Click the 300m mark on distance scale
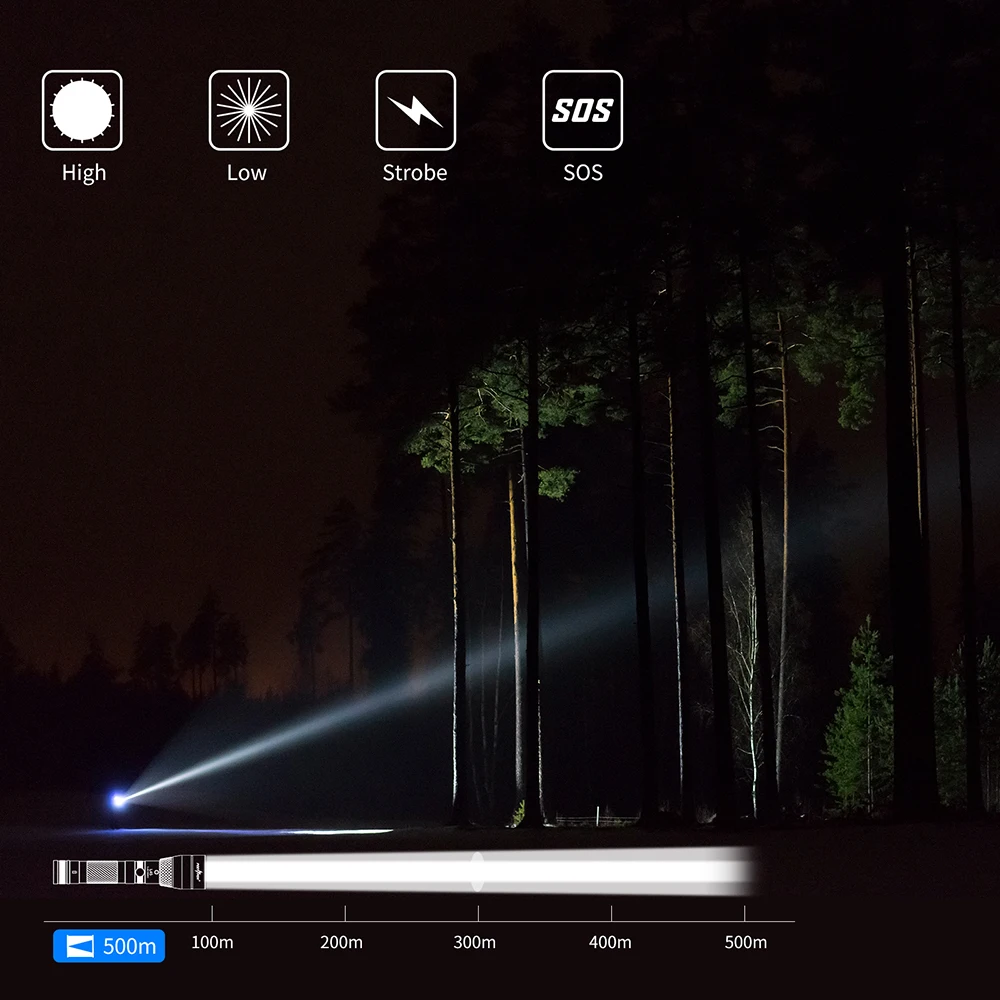The height and width of the screenshot is (1000, 1000). tap(474, 942)
